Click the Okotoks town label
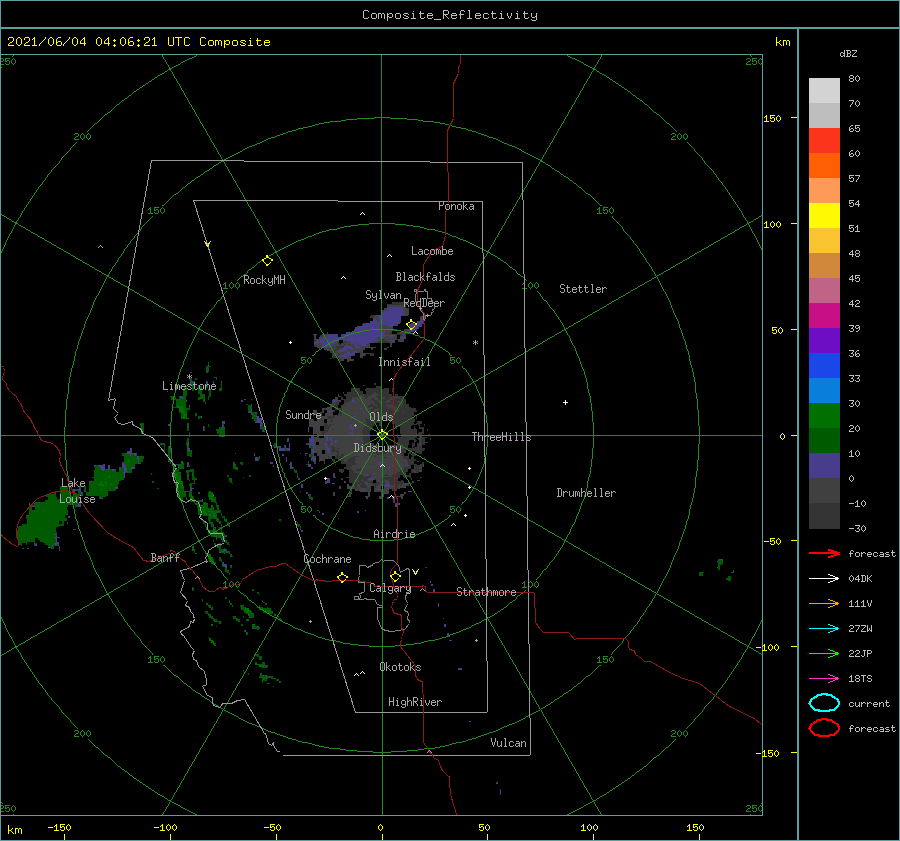The width and height of the screenshot is (900, 841). pyautogui.click(x=400, y=667)
